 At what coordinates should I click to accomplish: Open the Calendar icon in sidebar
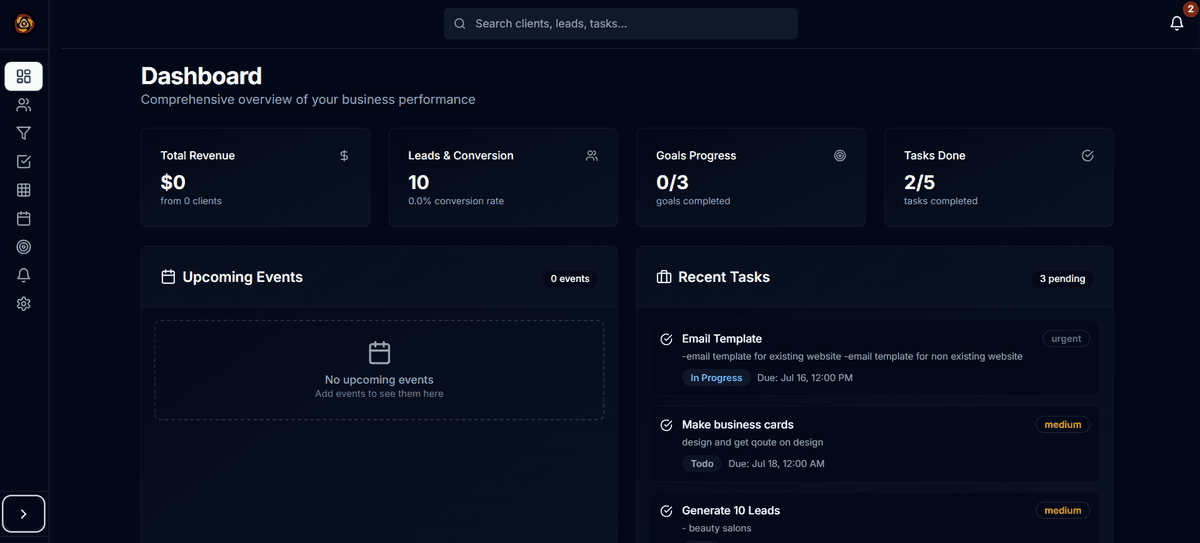[x=24, y=218]
